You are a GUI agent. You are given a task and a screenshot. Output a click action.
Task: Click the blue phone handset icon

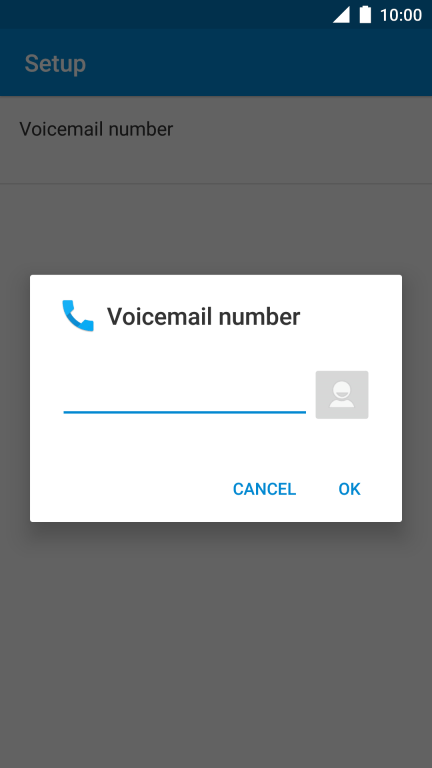(78, 316)
